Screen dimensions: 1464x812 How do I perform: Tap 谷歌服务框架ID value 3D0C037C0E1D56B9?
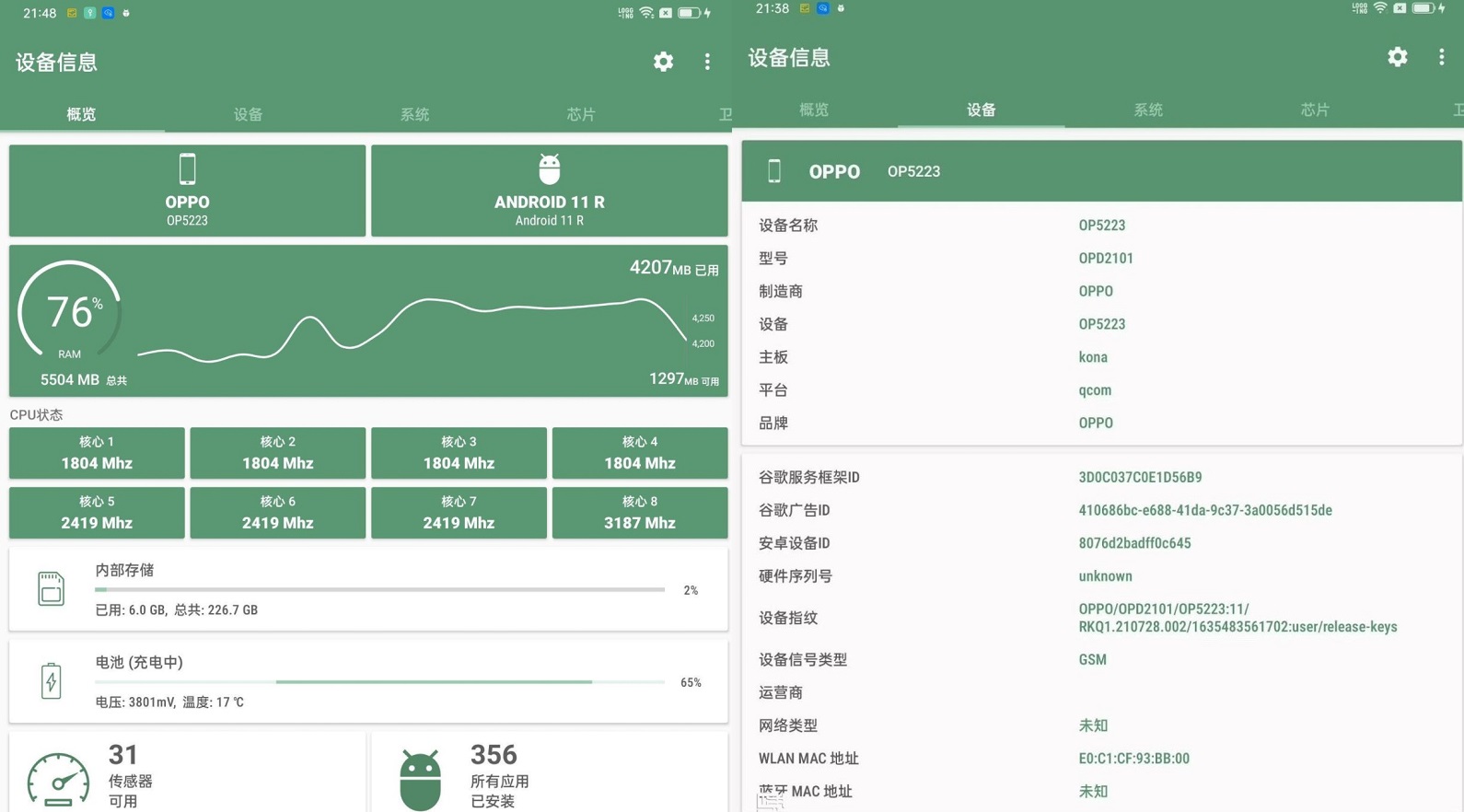1140,477
